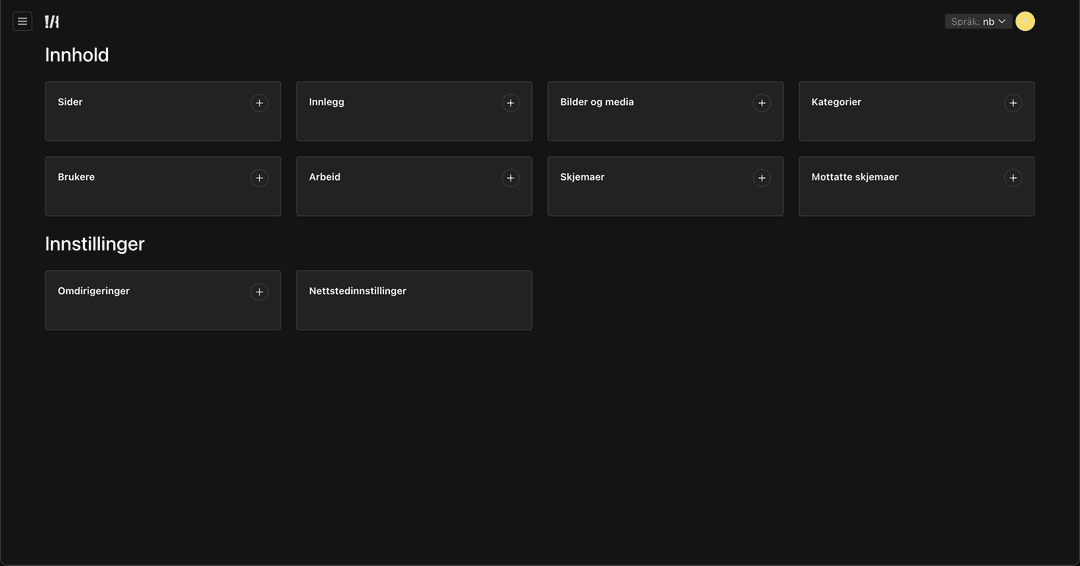Go to the Bilder og media collection
The height and width of the screenshot is (566, 1080).
[665, 111]
